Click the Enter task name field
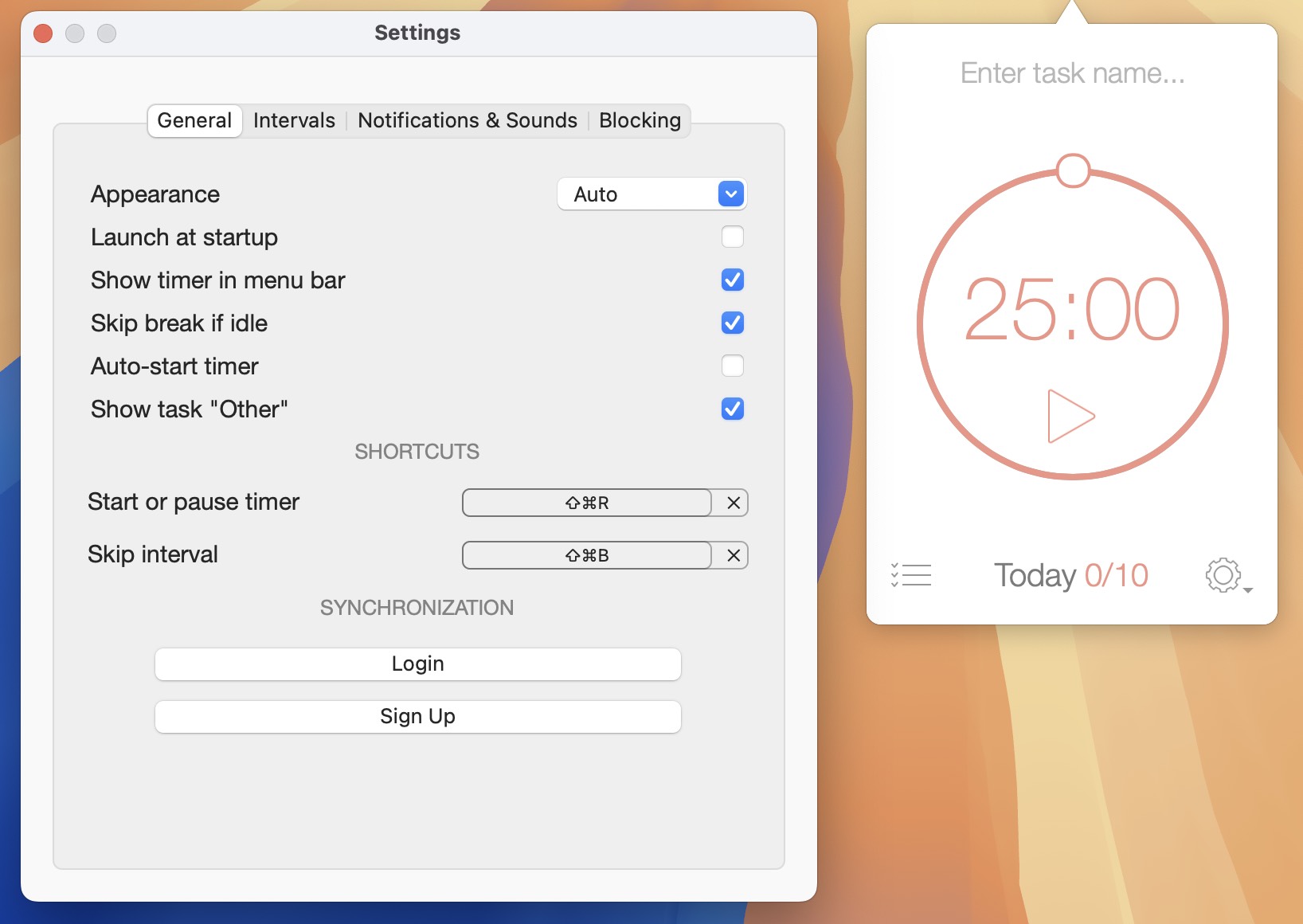 [1071, 72]
